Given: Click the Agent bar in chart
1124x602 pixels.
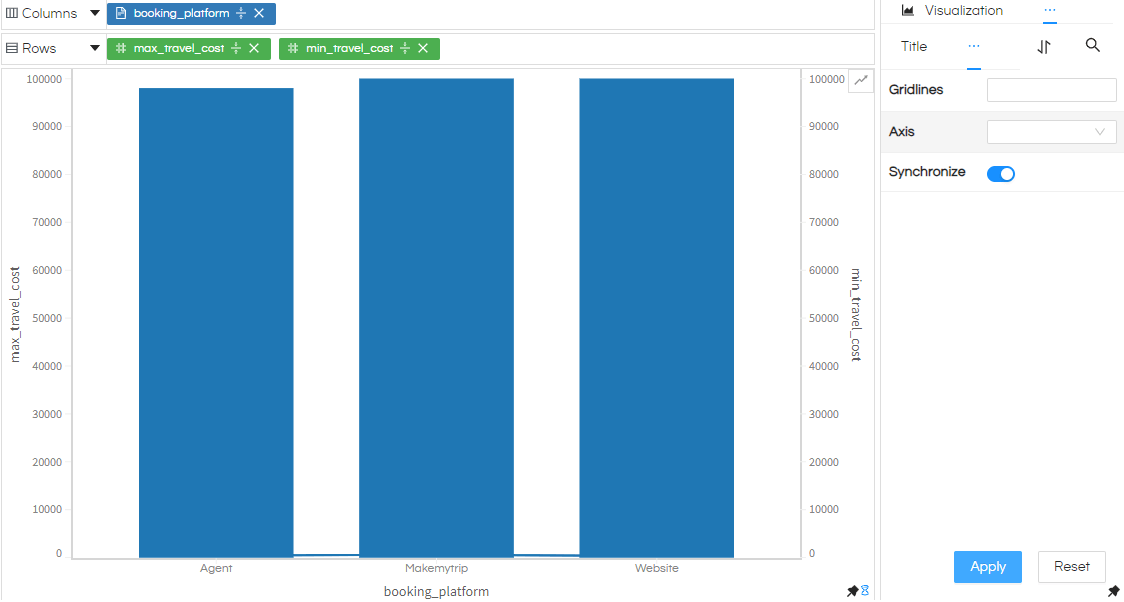Looking at the screenshot, I should (216, 322).
